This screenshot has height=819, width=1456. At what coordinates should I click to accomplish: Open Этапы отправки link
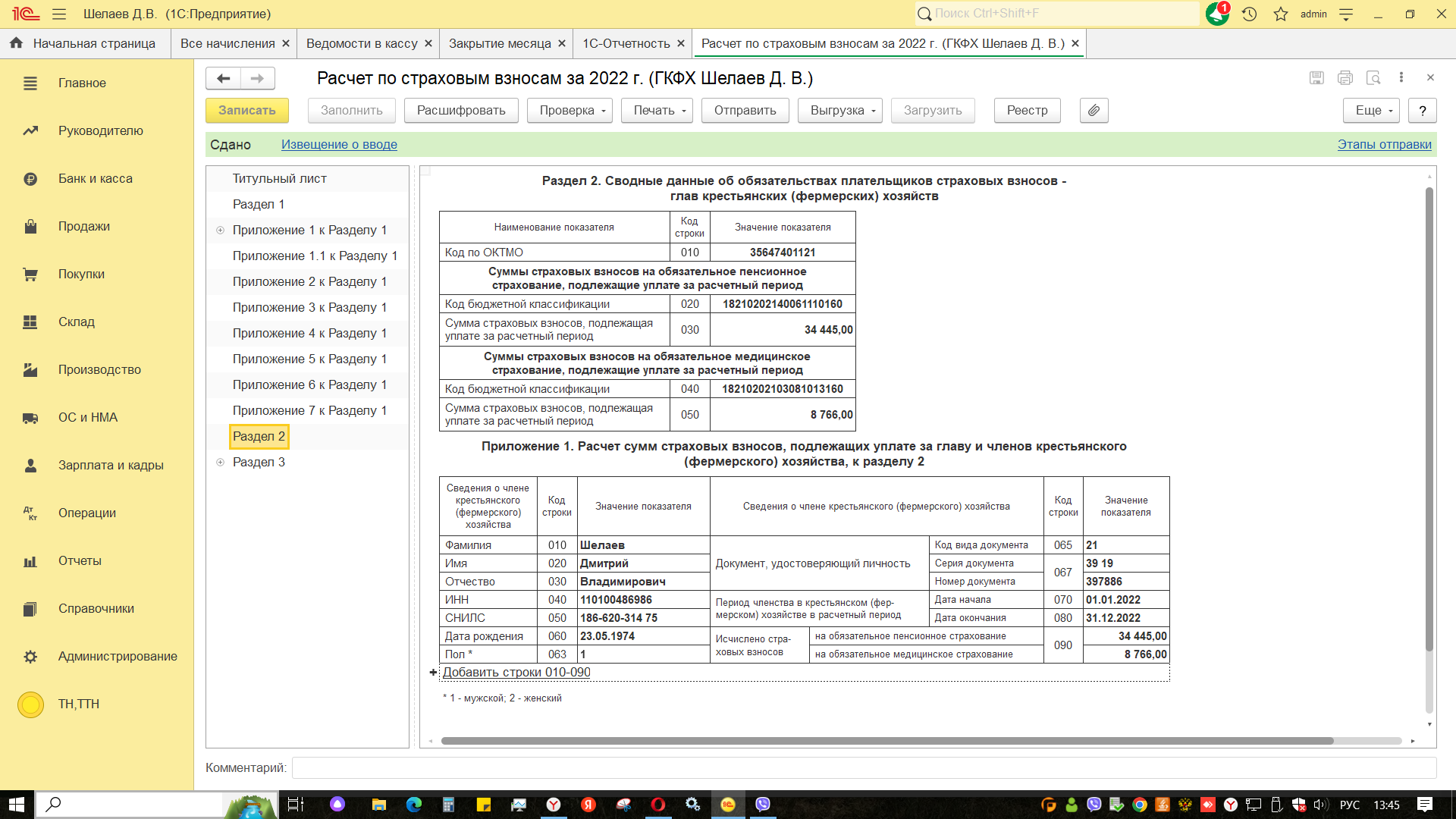(1384, 144)
